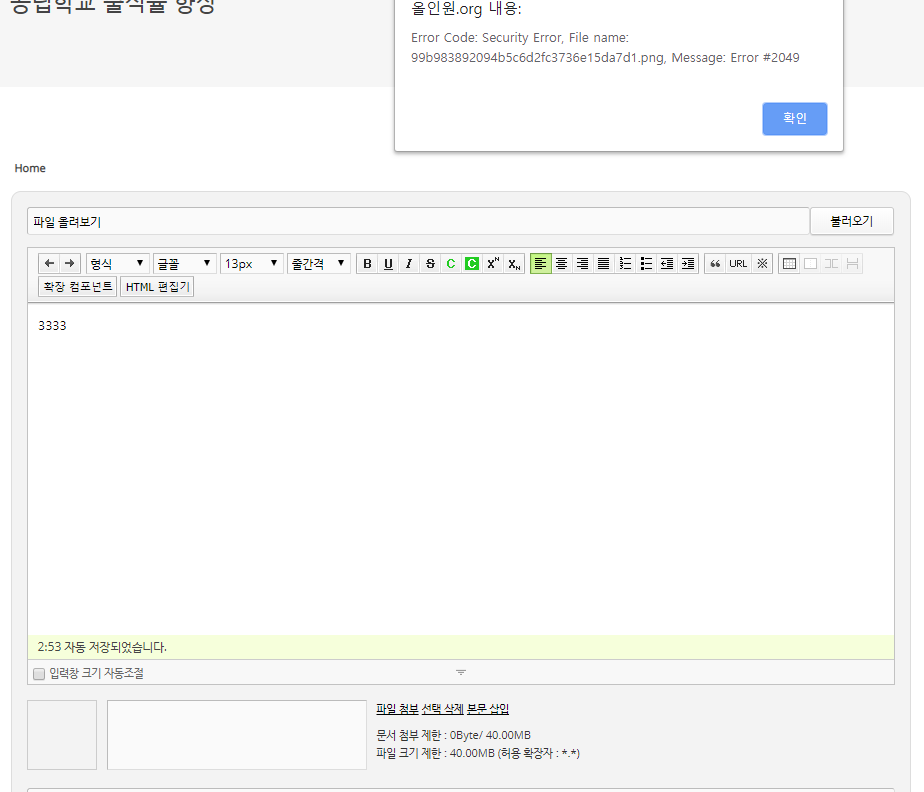Insert a table into the editor

pos(789,264)
